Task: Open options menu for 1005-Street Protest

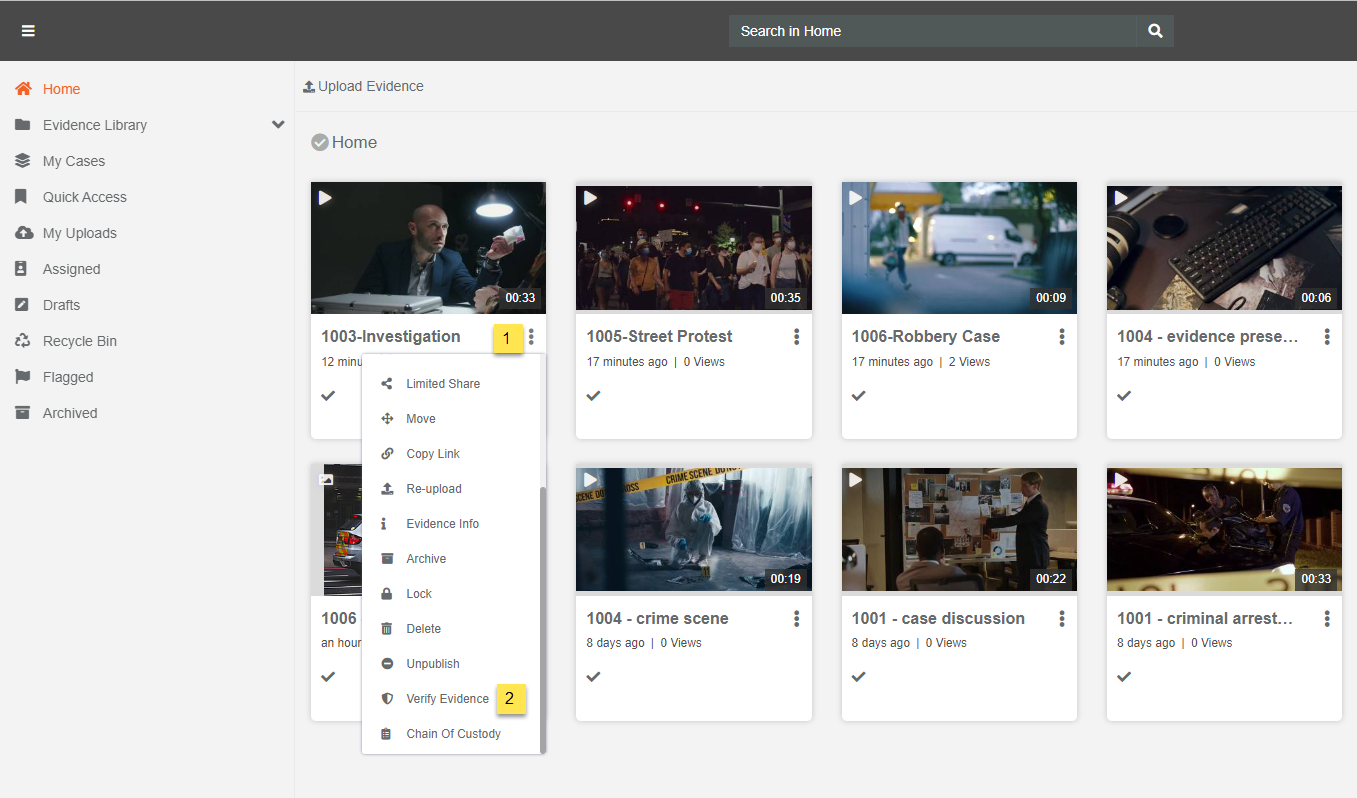Action: coord(796,337)
